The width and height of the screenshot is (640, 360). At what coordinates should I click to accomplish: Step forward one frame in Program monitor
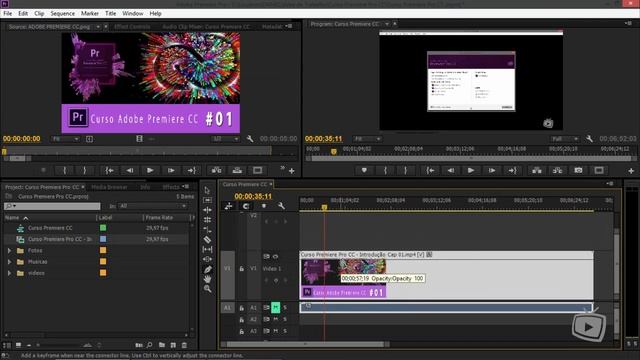click(492, 170)
